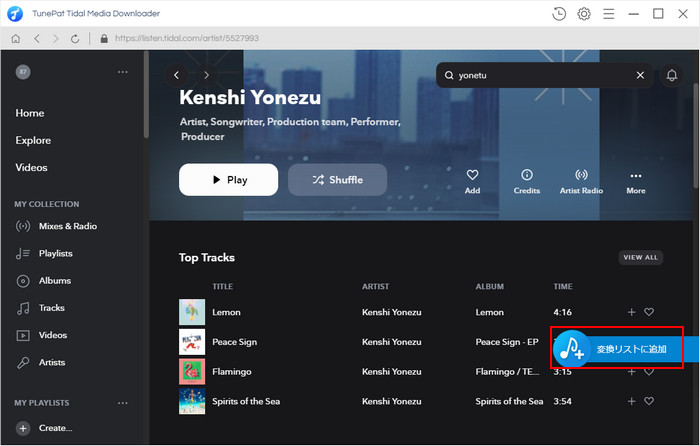Favorite Spirits of the Sea heart
700x446 pixels.
tap(649, 401)
